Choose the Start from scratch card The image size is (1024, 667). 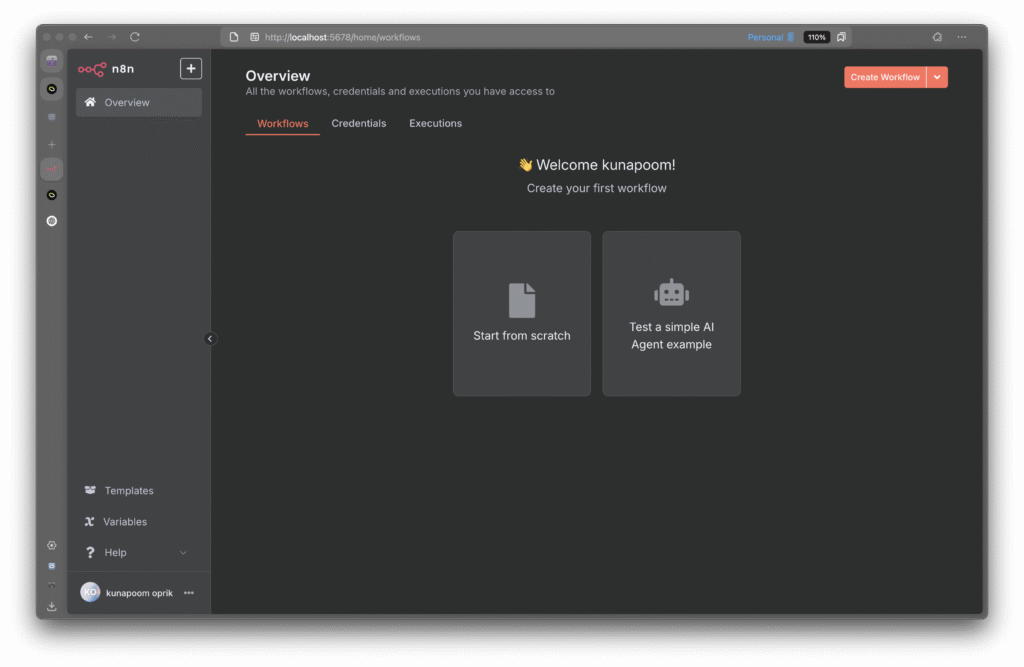click(x=522, y=314)
